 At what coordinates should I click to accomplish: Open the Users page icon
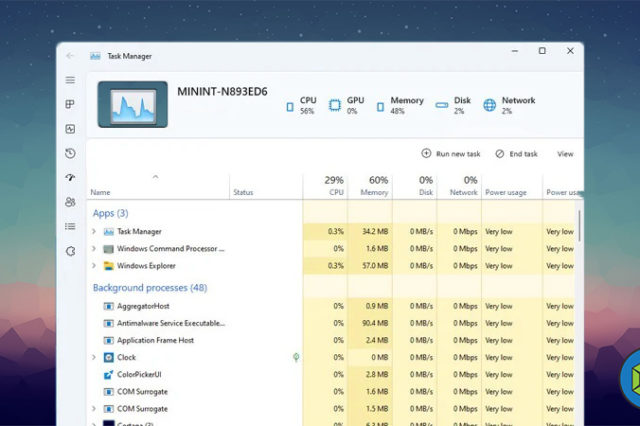pos(70,202)
